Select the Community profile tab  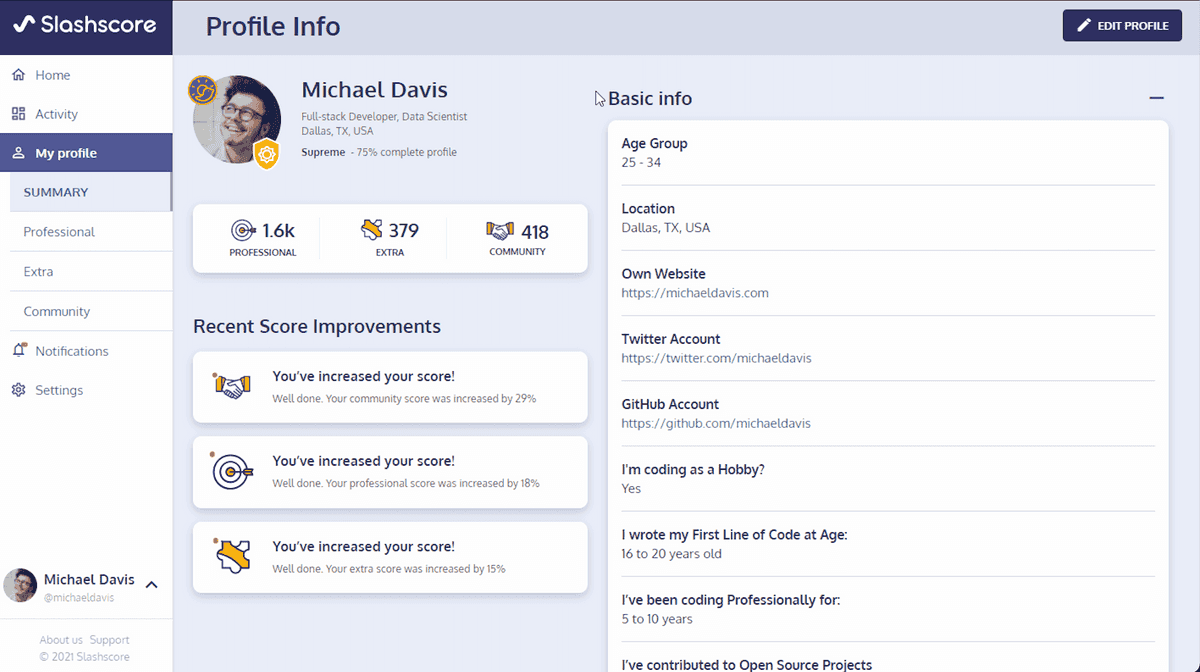pos(56,312)
